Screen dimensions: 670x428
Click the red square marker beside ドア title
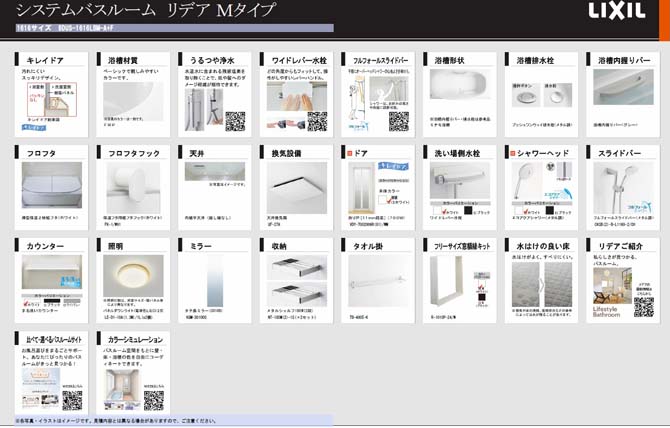point(350,153)
